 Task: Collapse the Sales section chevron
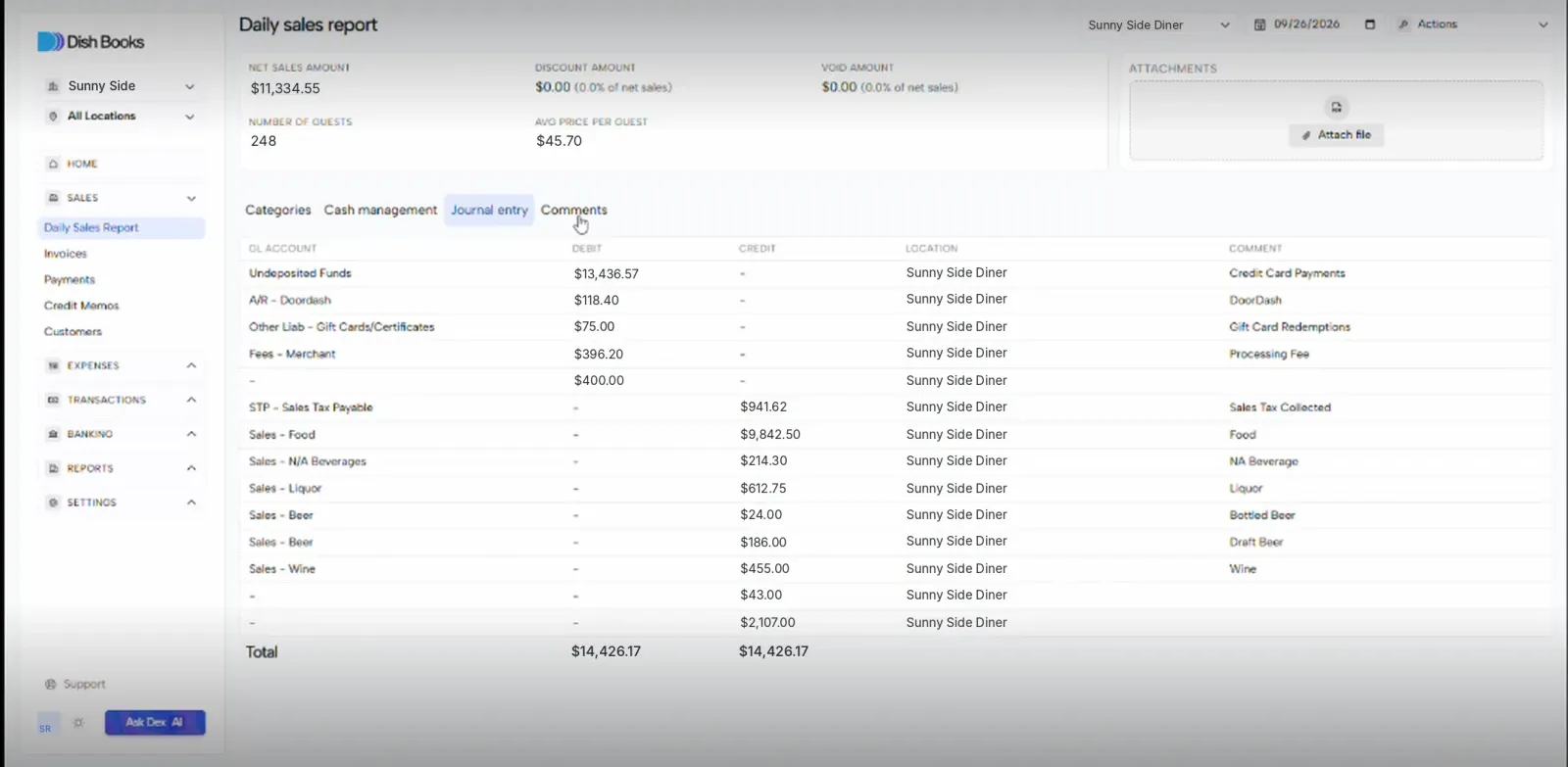click(191, 198)
